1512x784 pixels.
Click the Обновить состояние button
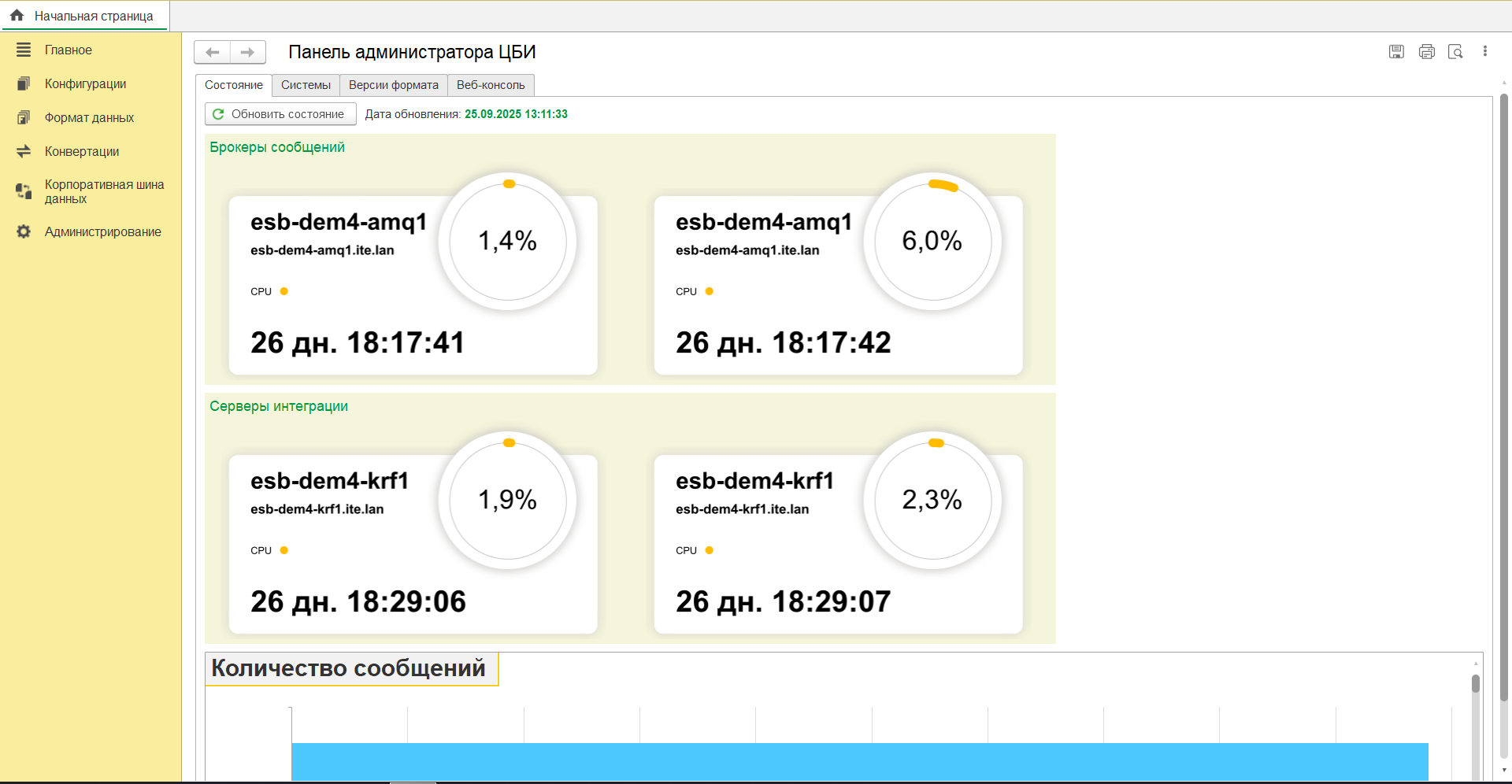[x=280, y=114]
